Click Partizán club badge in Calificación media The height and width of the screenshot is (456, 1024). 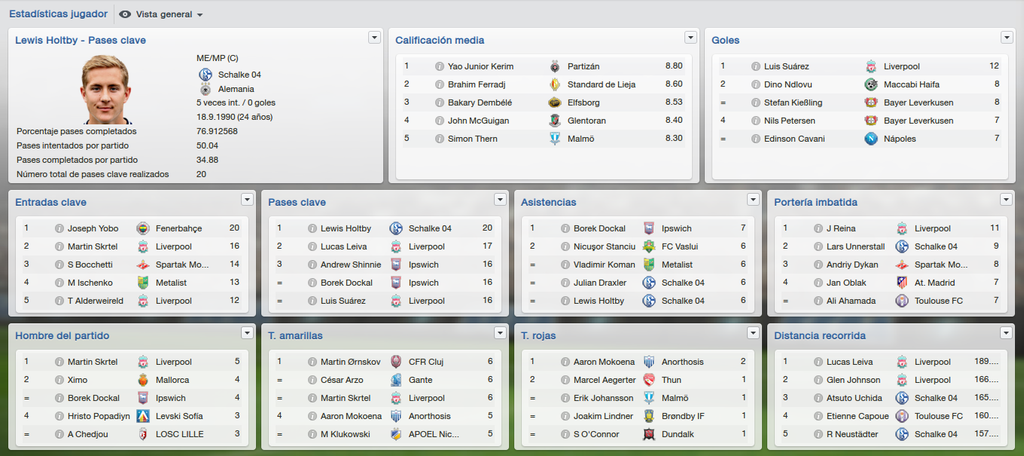pyautogui.click(x=554, y=66)
